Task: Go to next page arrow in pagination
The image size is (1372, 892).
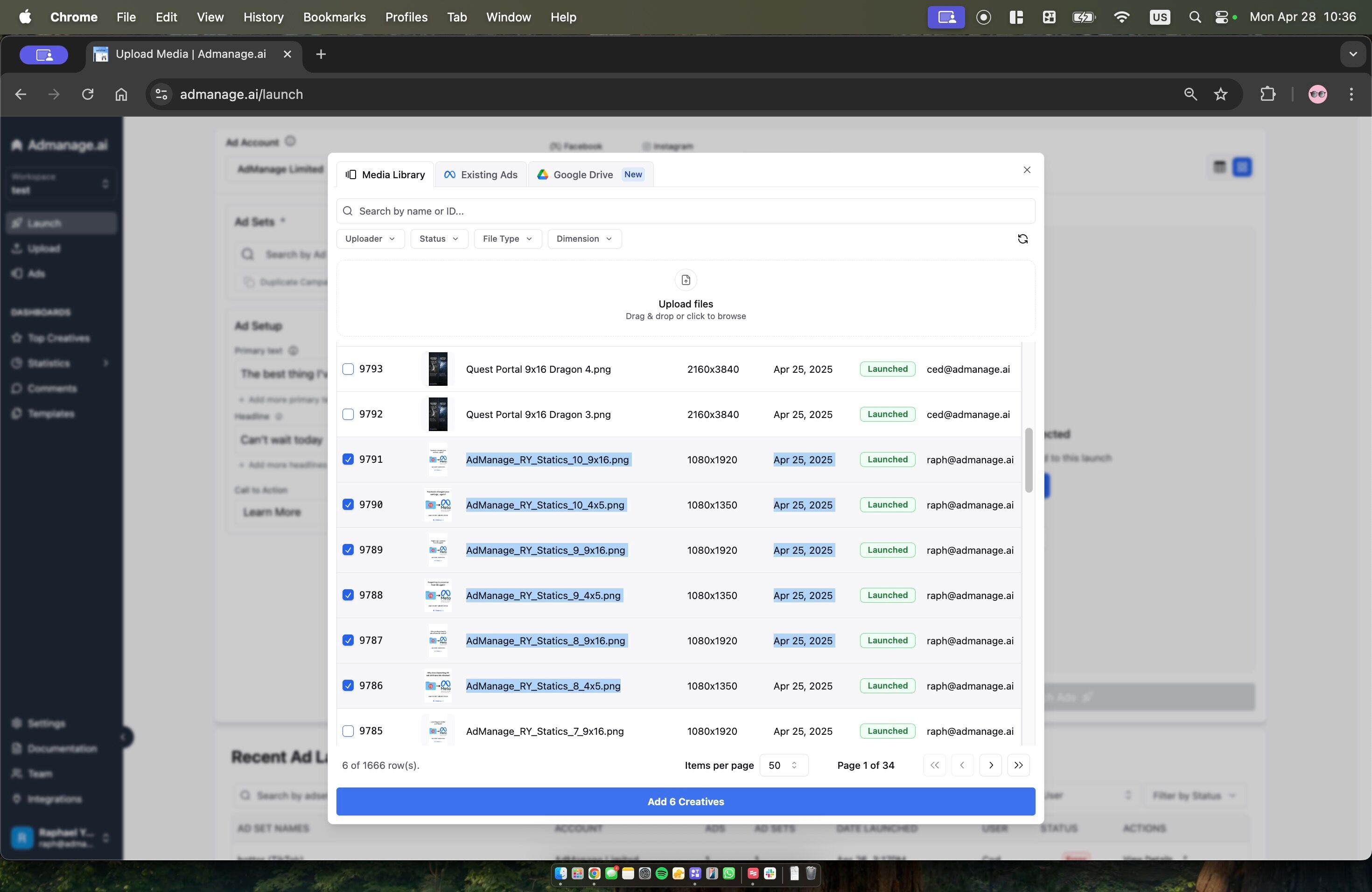Action: (990, 765)
